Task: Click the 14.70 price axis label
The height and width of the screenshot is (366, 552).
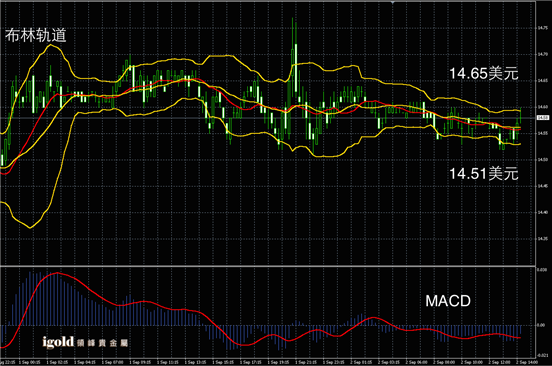Action: pos(543,54)
